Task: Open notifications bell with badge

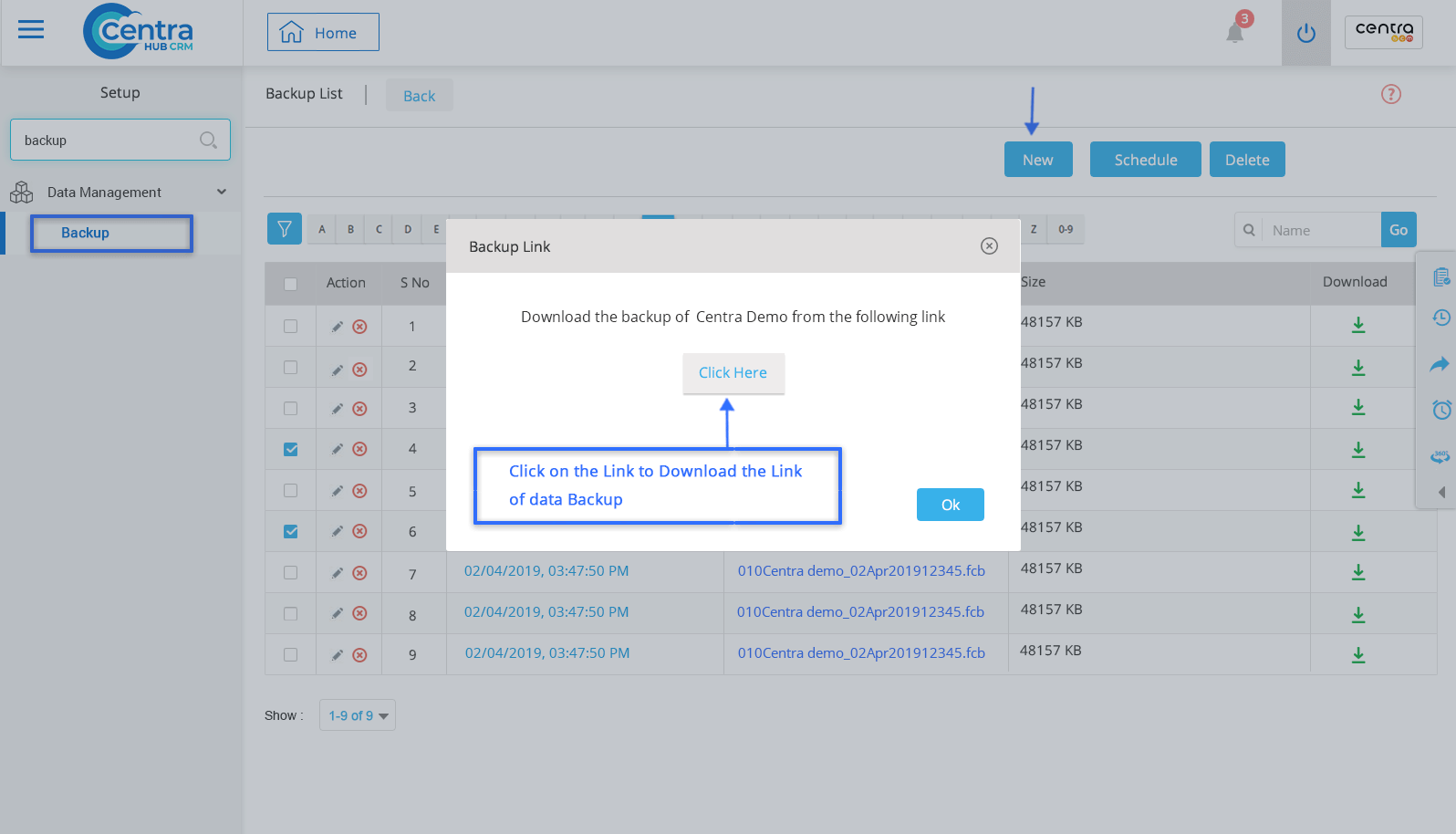Action: [x=1236, y=30]
